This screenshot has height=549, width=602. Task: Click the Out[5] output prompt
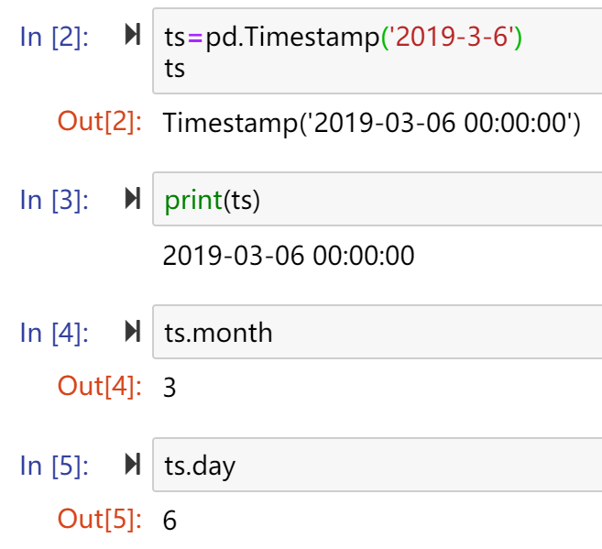click(x=100, y=519)
